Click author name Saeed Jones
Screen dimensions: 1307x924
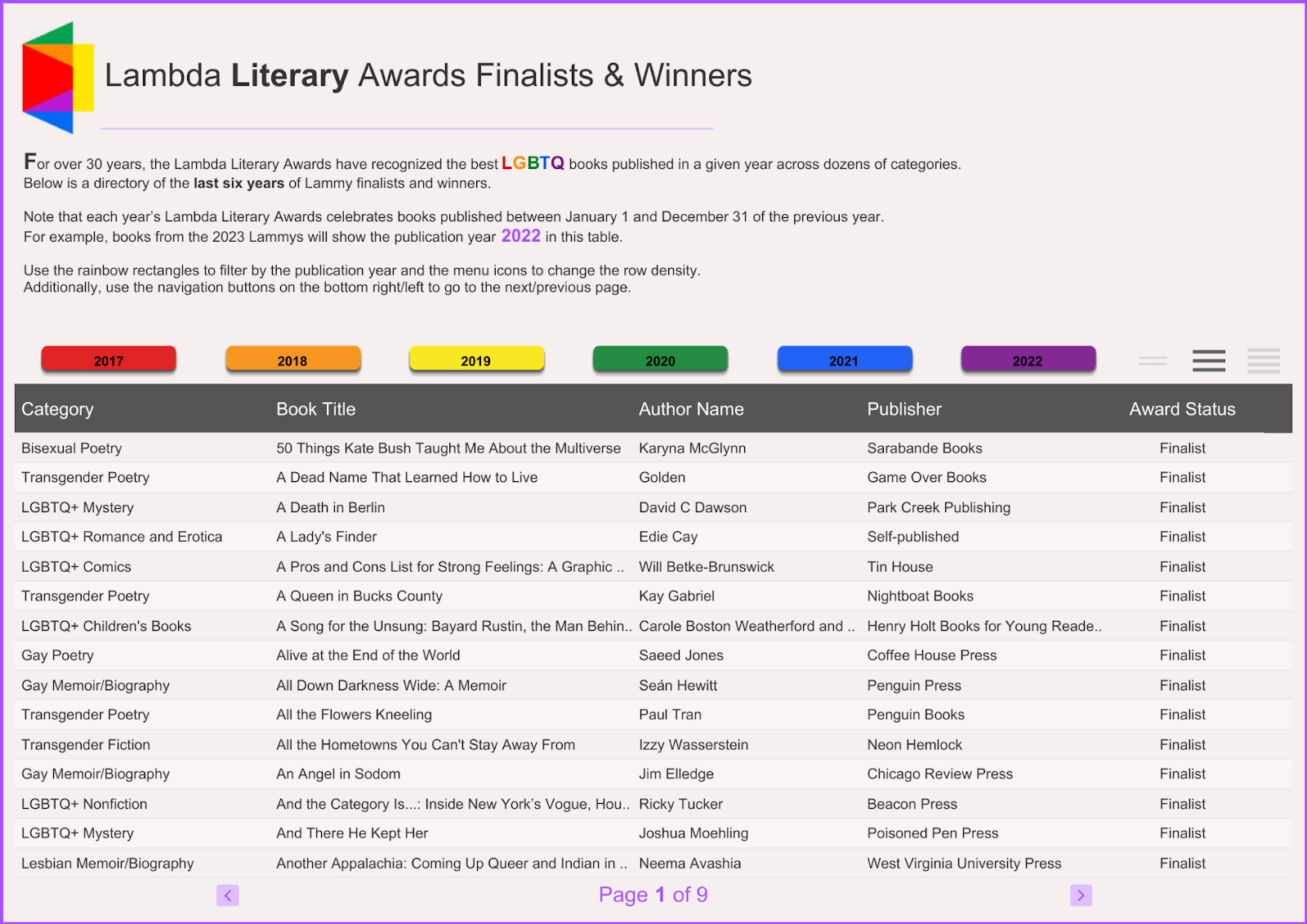click(680, 655)
